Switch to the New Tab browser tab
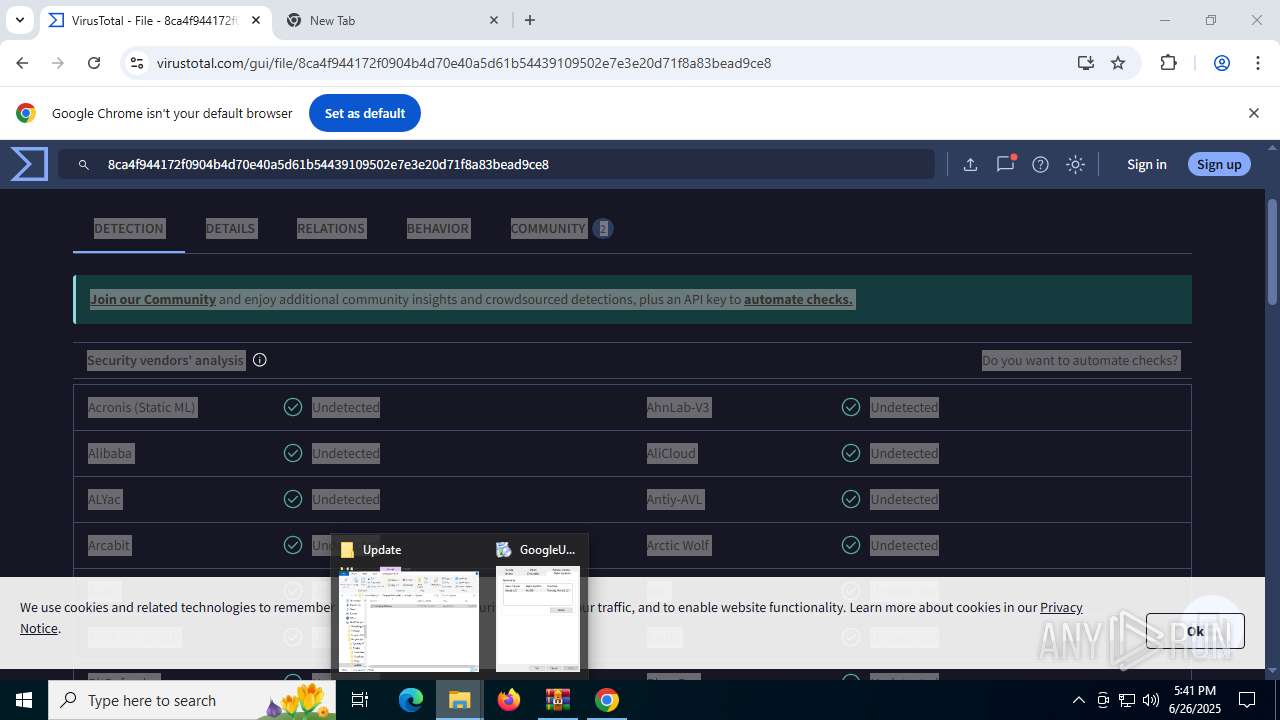Viewport: 1280px width, 720px height. (x=392, y=20)
